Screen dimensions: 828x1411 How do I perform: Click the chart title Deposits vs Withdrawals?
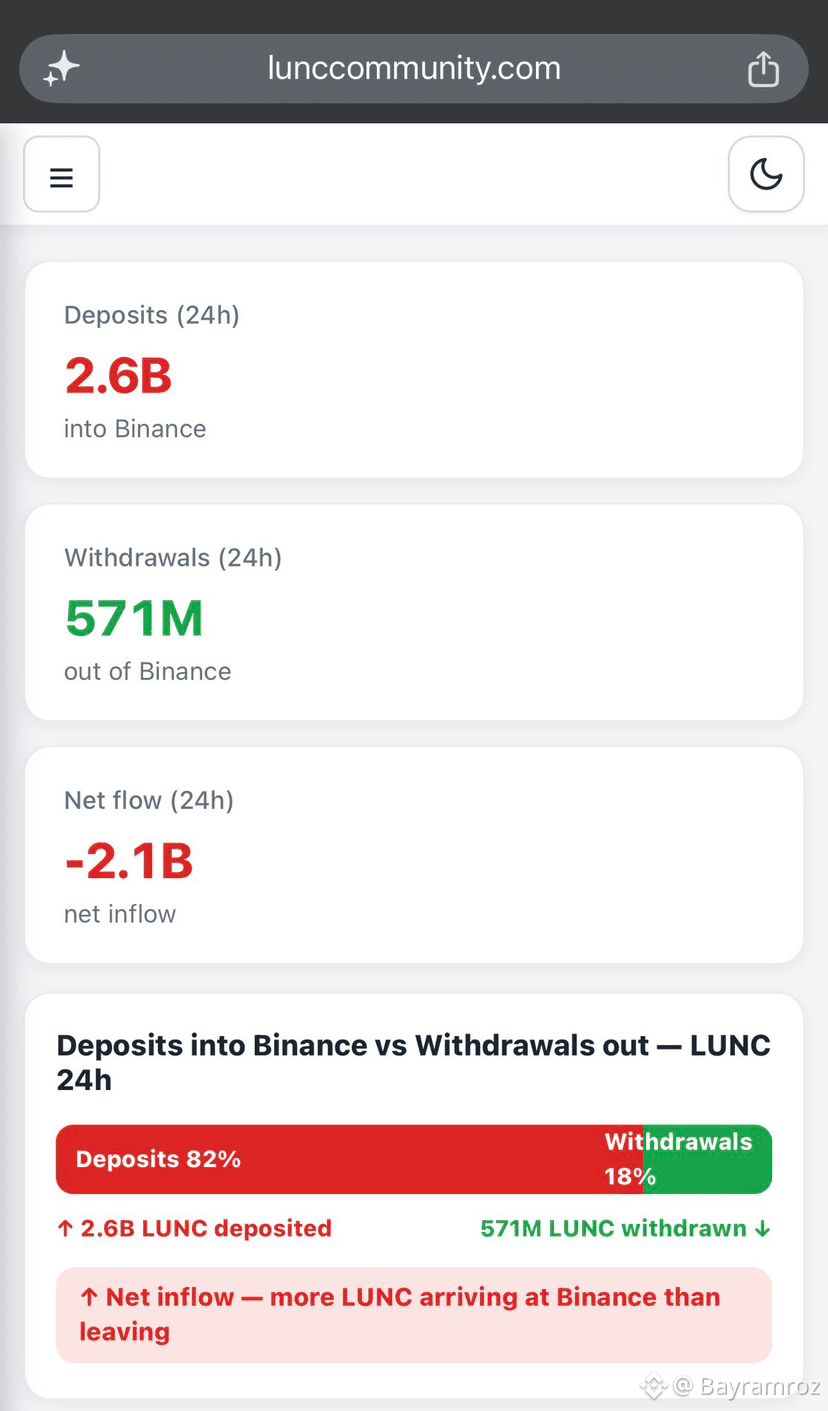click(x=414, y=1062)
